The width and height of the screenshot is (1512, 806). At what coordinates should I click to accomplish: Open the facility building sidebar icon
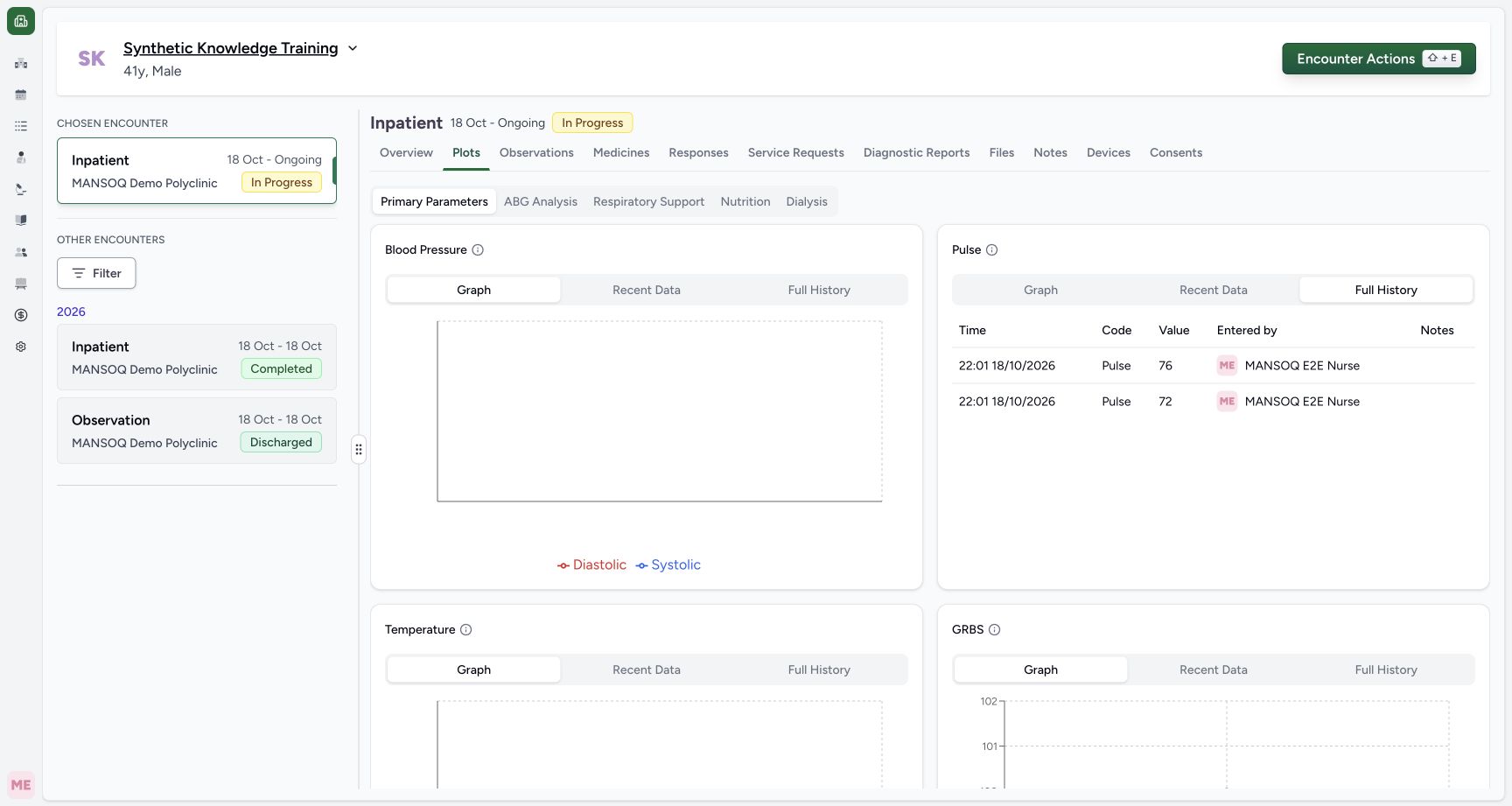click(x=21, y=63)
